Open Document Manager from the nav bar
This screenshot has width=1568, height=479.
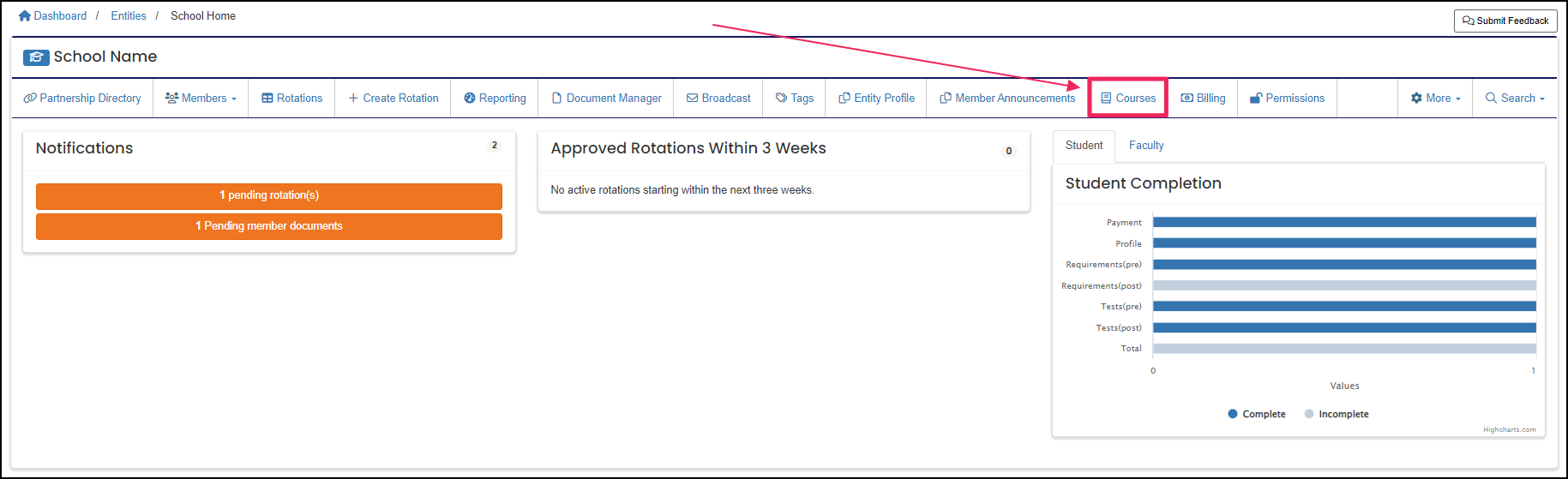point(606,98)
